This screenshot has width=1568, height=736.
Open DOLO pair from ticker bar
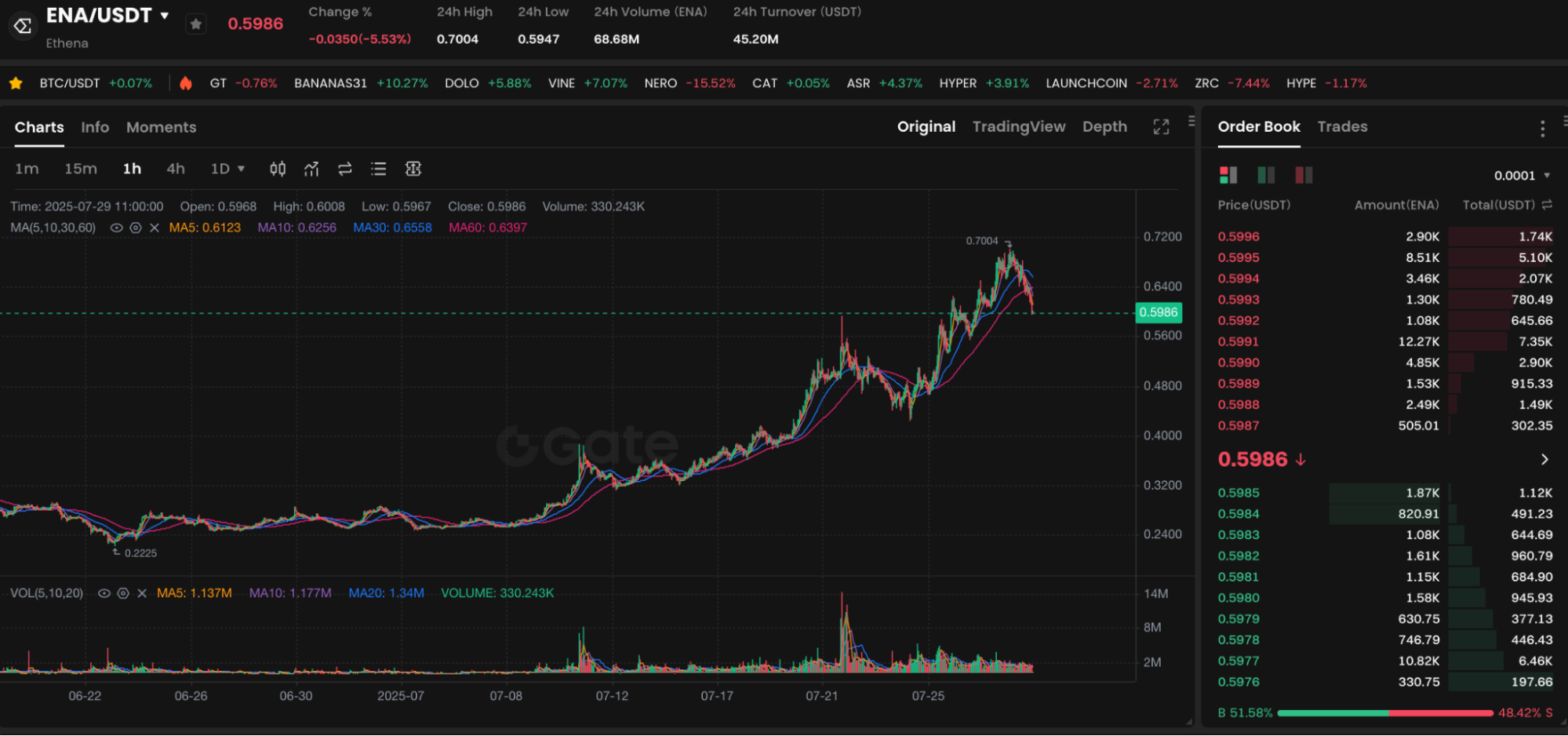click(x=488, y=83)
